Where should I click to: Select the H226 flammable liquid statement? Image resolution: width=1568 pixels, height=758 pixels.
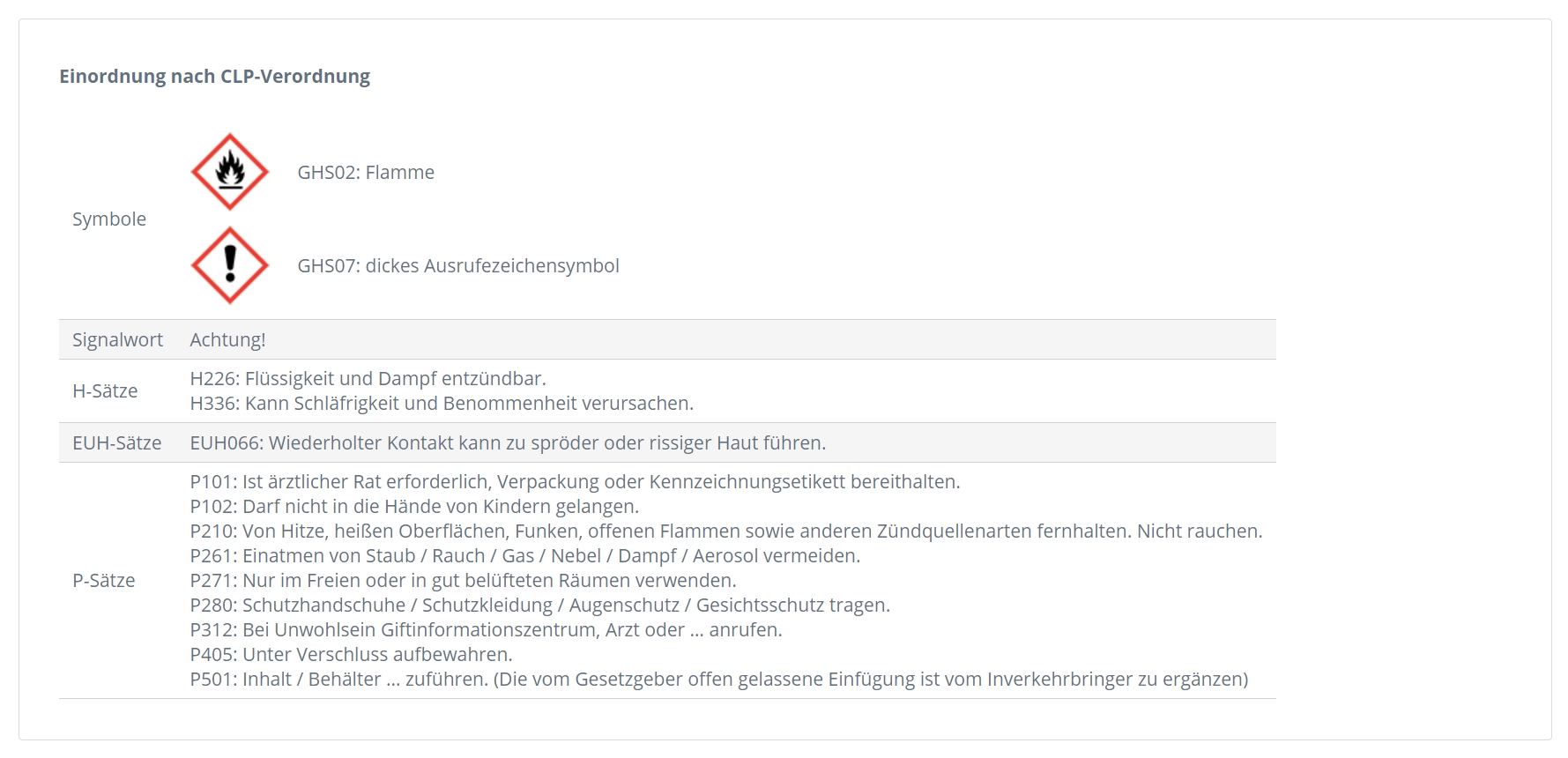368,379
